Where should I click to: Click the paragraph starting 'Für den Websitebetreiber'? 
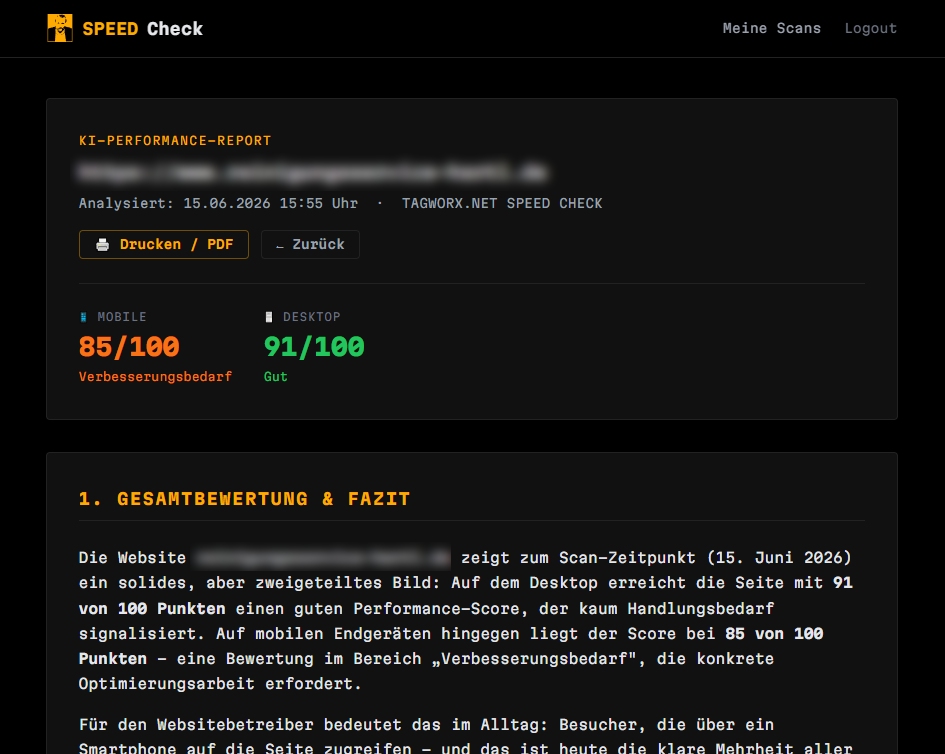pyautogui.click(x=466, y=737)
